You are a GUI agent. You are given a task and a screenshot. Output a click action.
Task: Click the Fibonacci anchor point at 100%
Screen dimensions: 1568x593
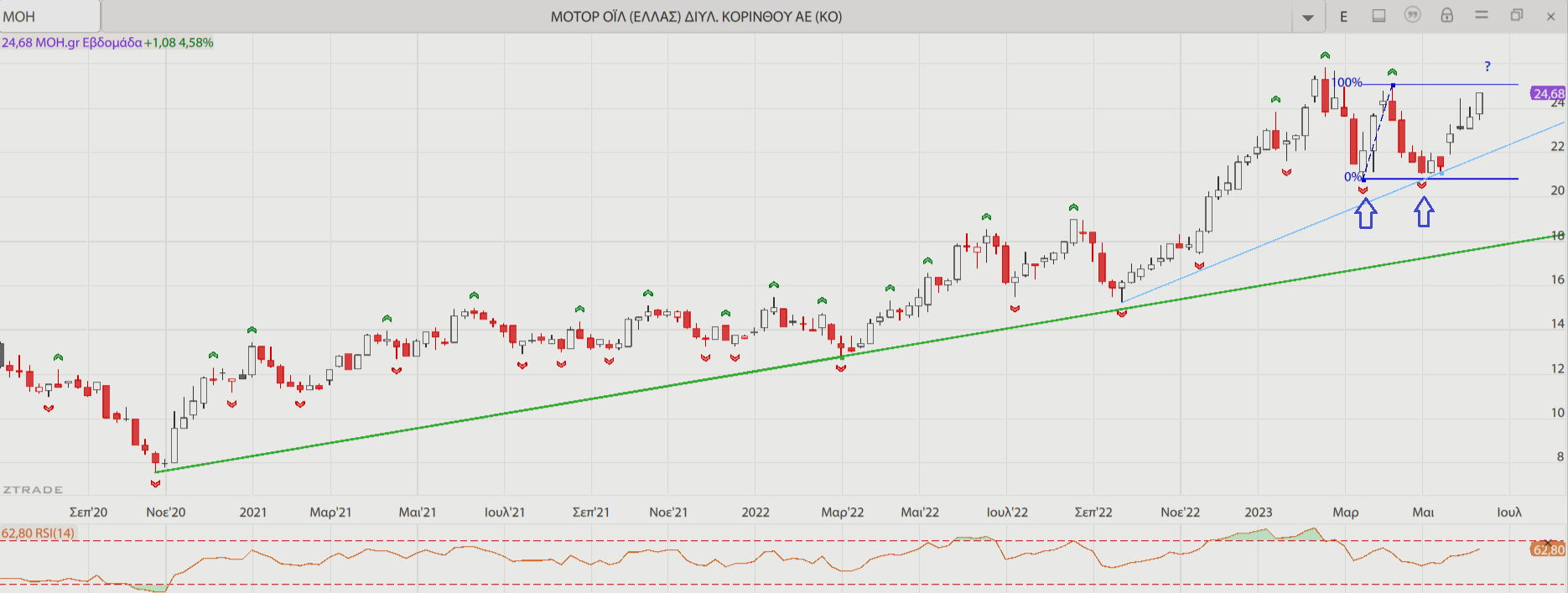(1393, 86)
